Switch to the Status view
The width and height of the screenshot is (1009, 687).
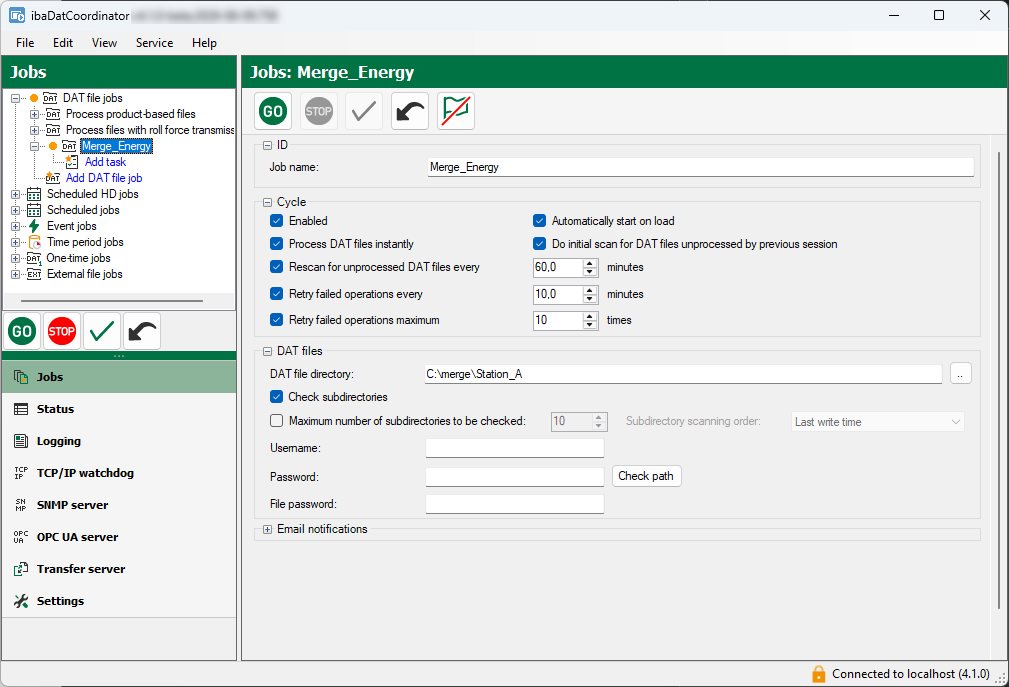coord(119,409)
